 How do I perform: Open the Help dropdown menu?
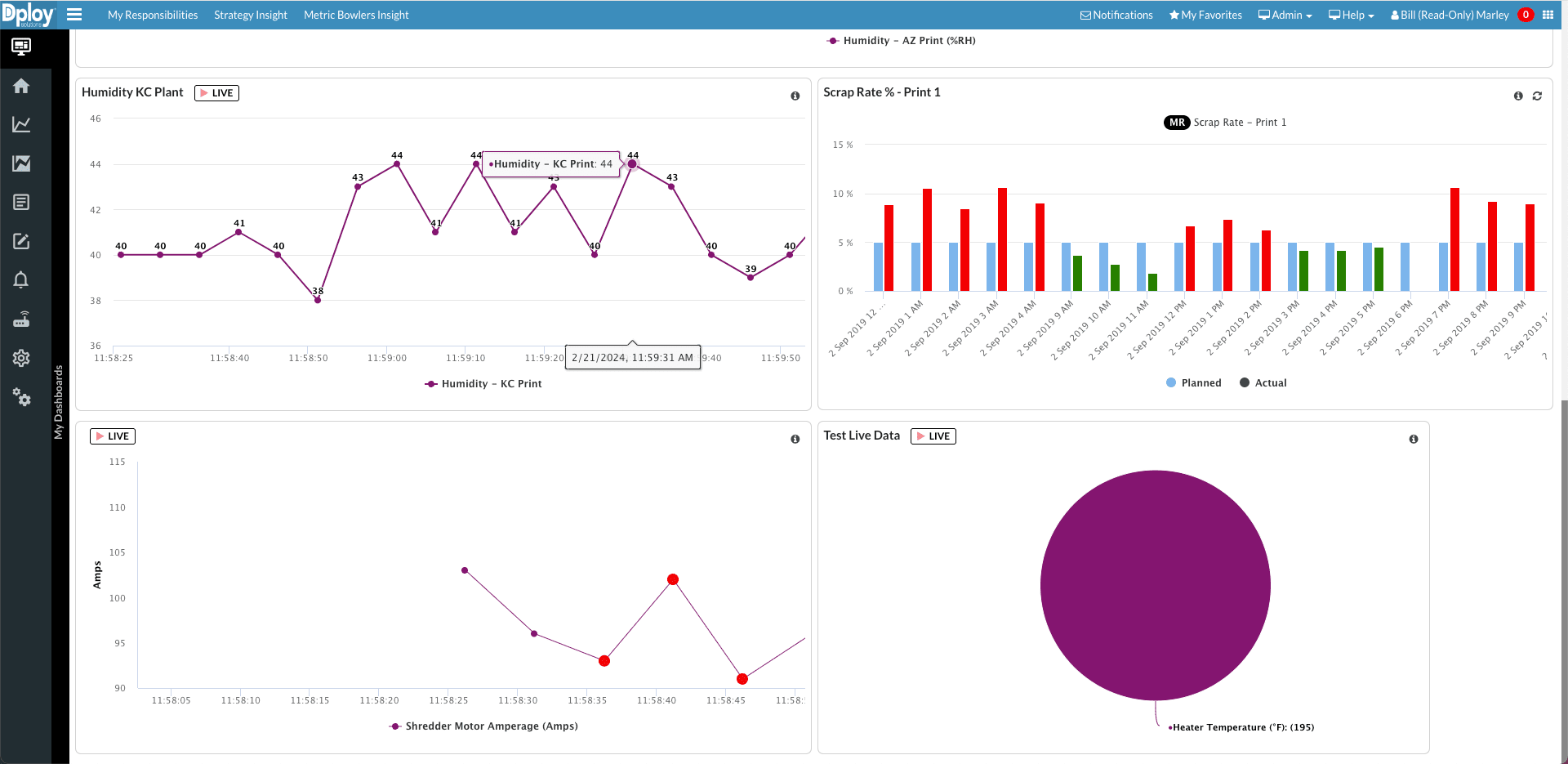(1350, 14)
